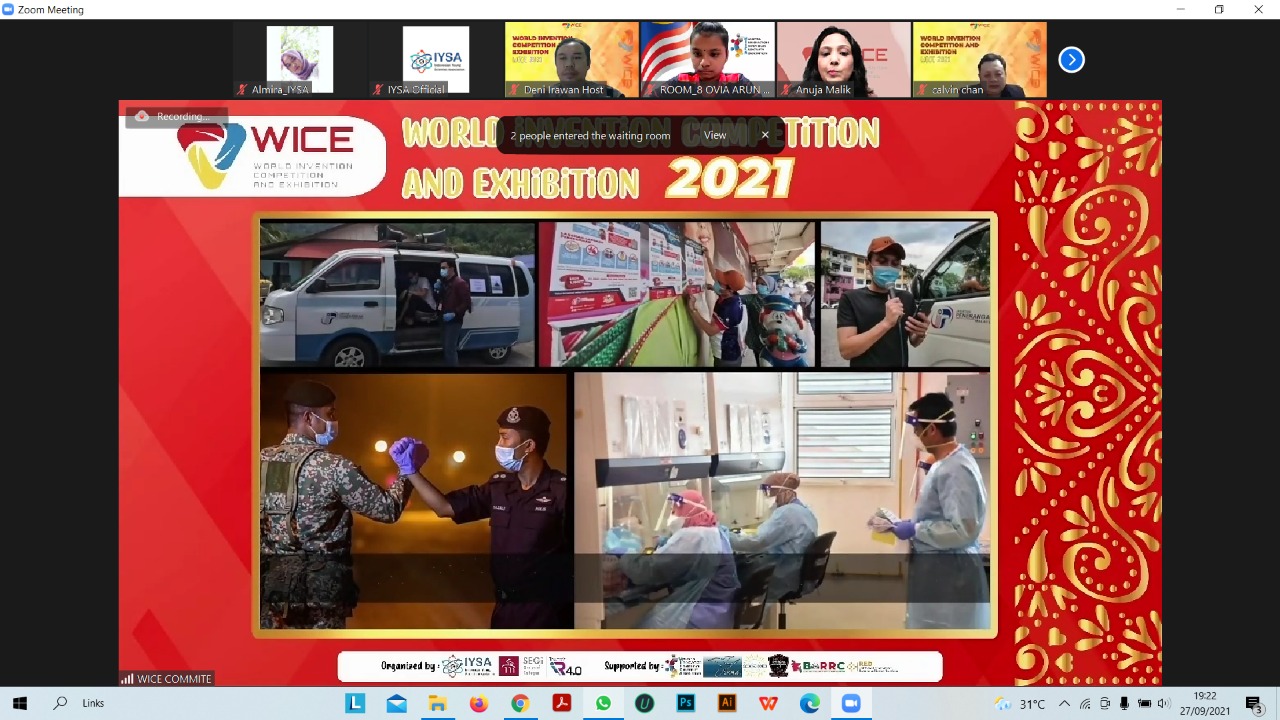Select Almira_IYSA video thumbnail

(300, 60)
